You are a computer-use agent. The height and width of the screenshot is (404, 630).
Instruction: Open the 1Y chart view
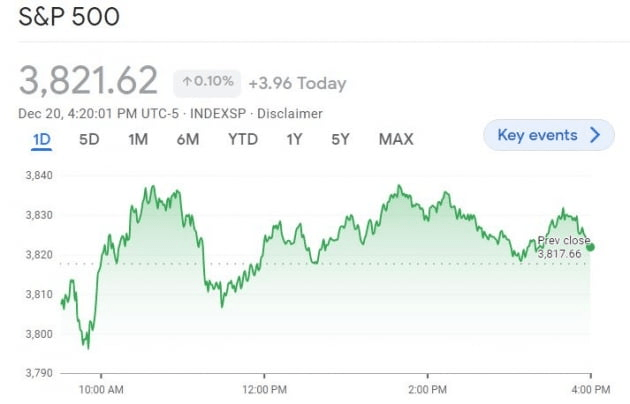pyautogui.click(x=294, y=139)
